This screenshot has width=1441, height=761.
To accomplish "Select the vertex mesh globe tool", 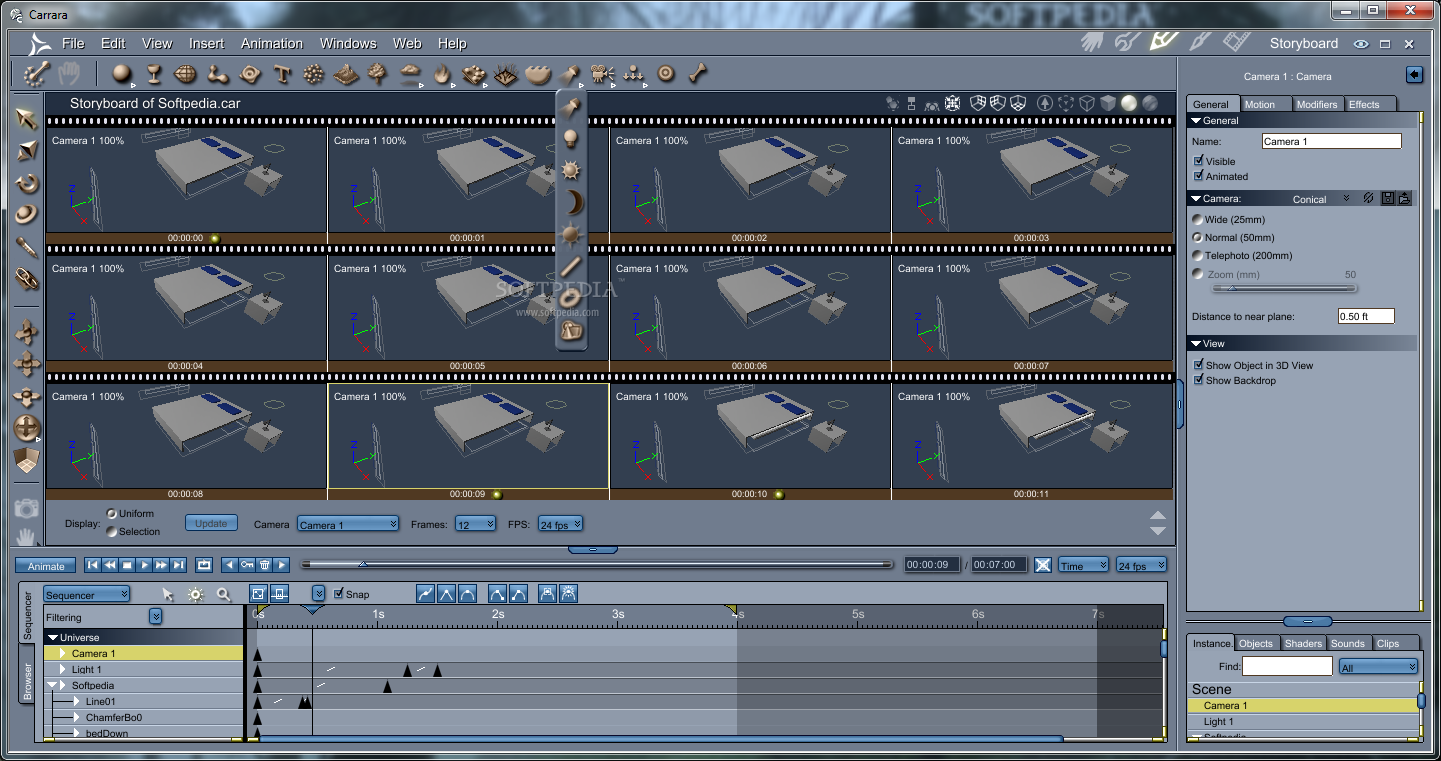I will tap(185, 73).
